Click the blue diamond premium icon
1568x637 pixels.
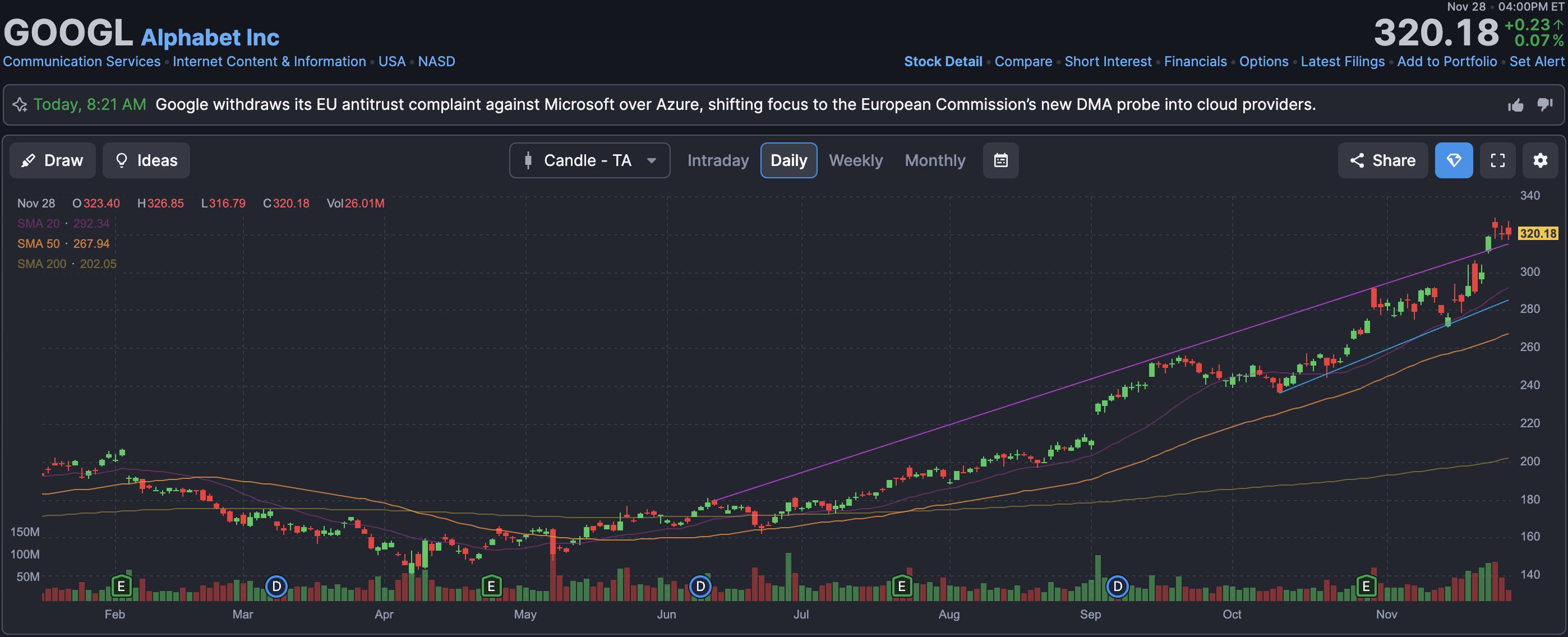click(1453, 160)
